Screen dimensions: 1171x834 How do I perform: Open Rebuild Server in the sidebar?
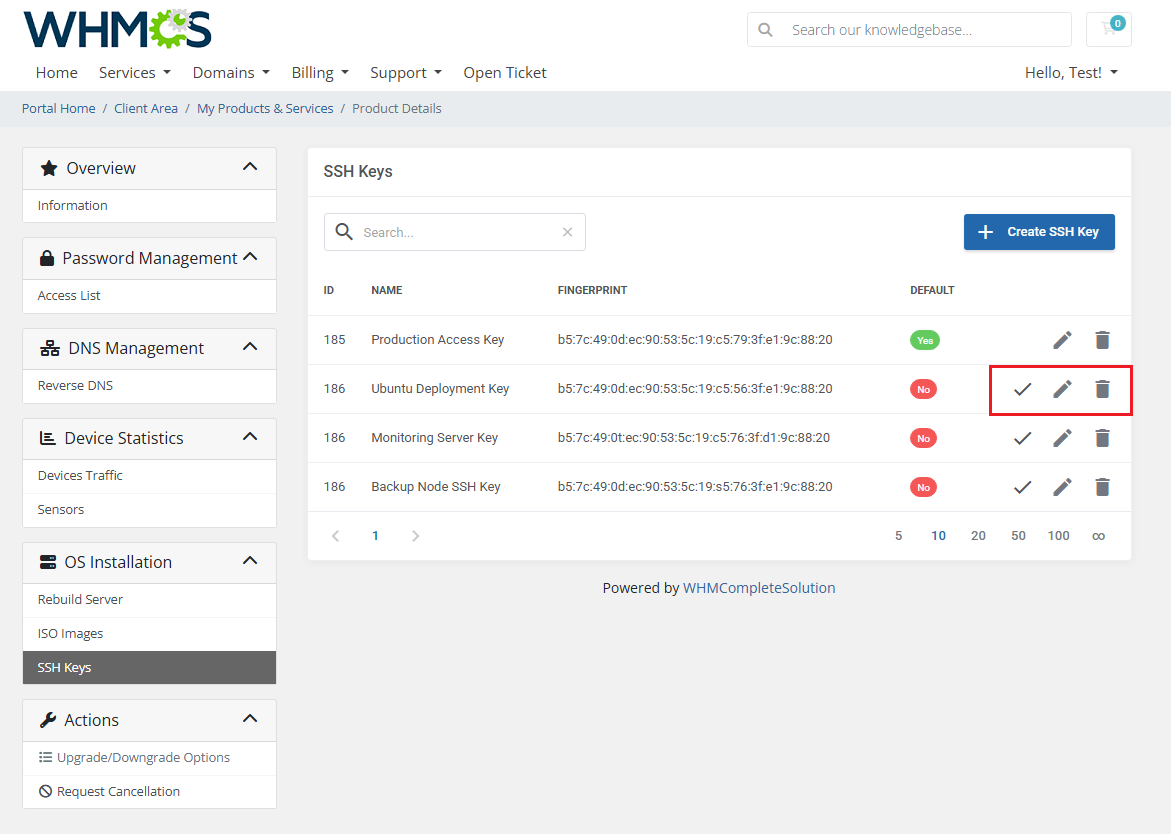pyautogui.click(x=149, y=600)
